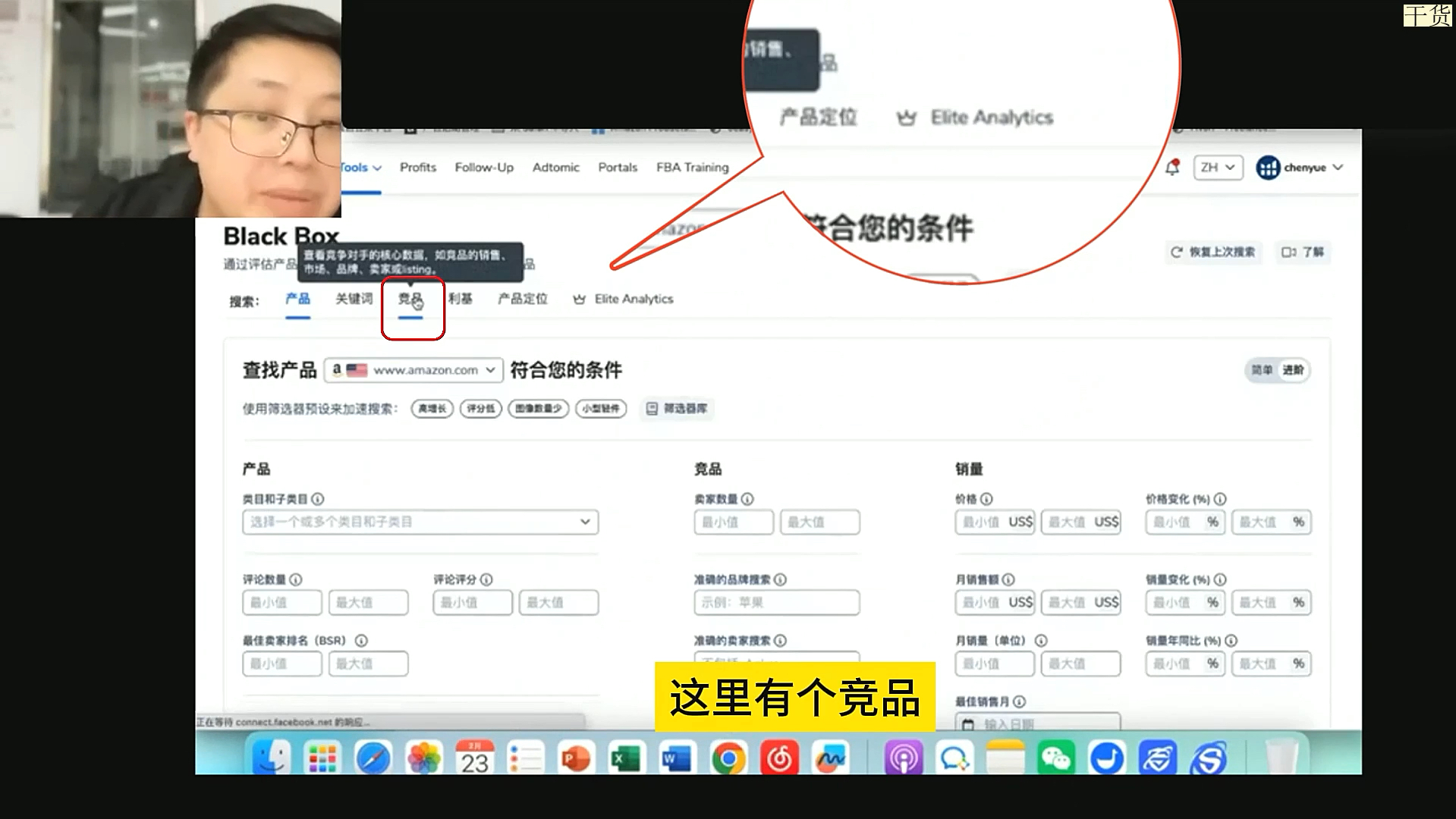Show info tooltip for 销量年同比 (%)
The width and height of the screenshot is (1456, 819).
coord(1231,641)
